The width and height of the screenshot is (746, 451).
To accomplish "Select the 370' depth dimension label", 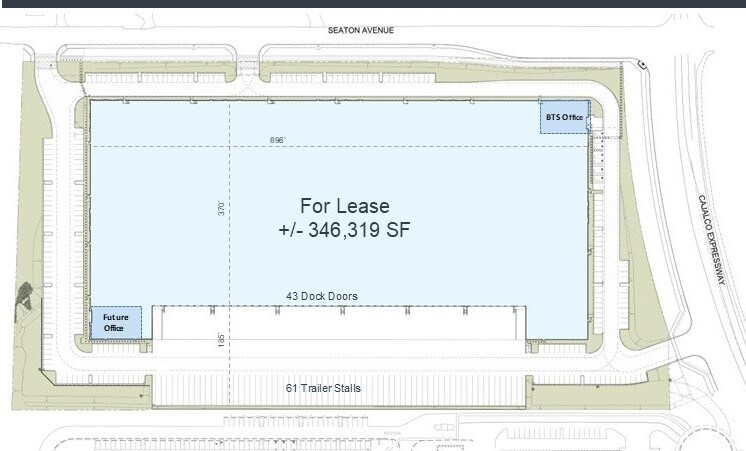I will [x=223, y=209].
